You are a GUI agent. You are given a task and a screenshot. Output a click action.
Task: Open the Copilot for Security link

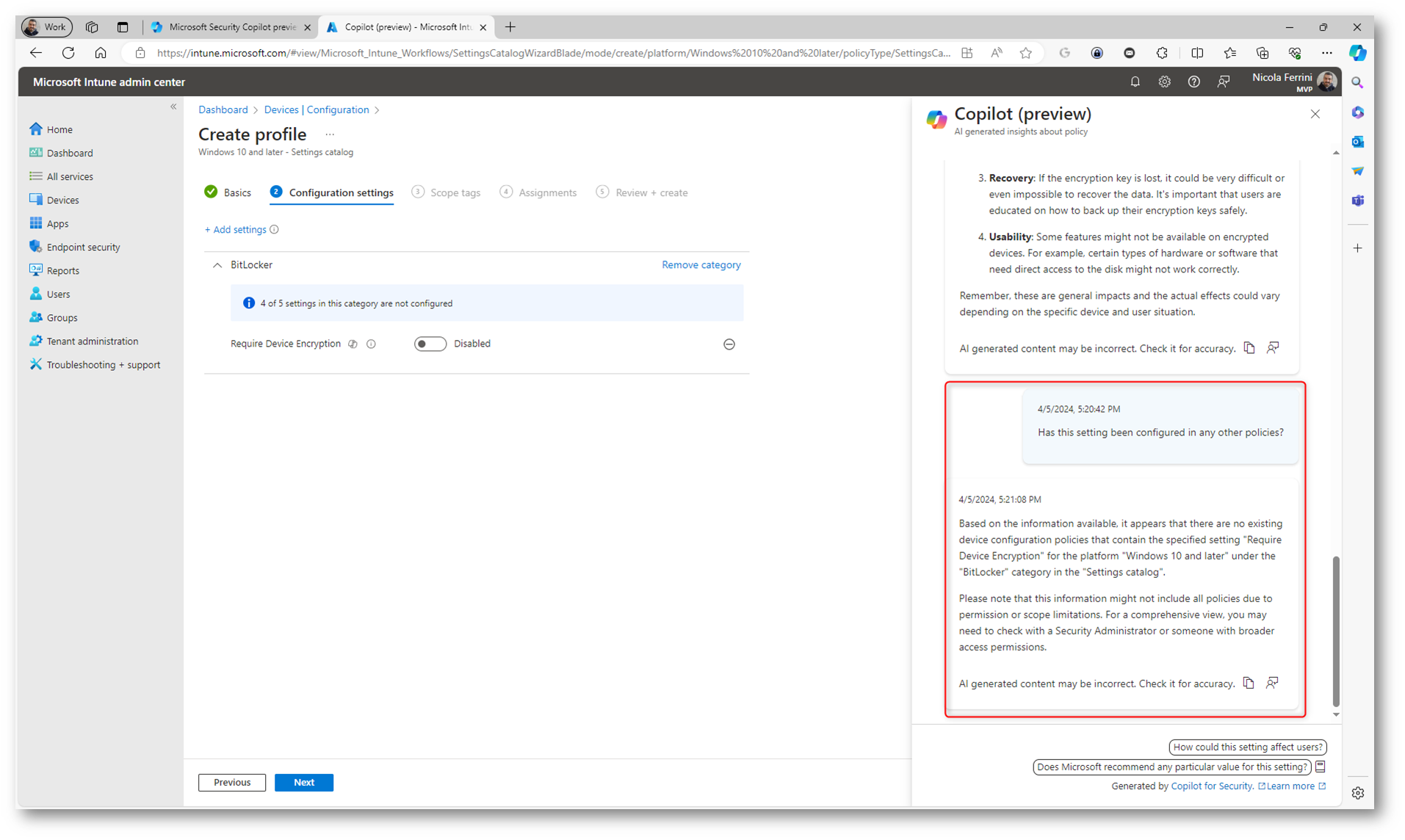point(1212,786)
